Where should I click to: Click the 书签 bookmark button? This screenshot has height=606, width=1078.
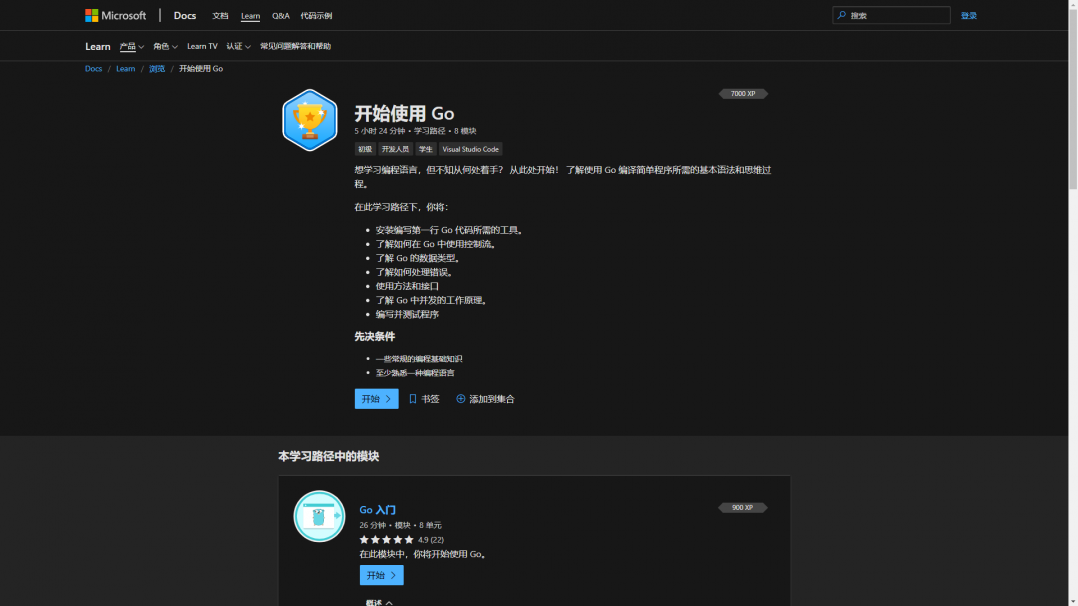pyautogui.click(x=424, y=399)
